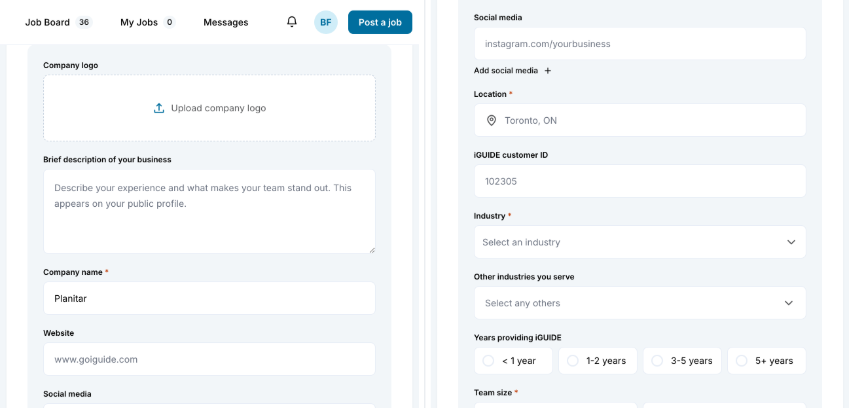The height and width of the screenshot is (408, 849).
Task: Expand the "Select an industry" dropdown
Action: point(640,242)
